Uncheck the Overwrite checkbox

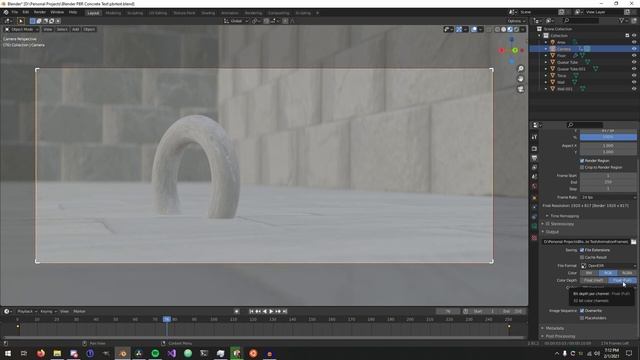(582, 311)
